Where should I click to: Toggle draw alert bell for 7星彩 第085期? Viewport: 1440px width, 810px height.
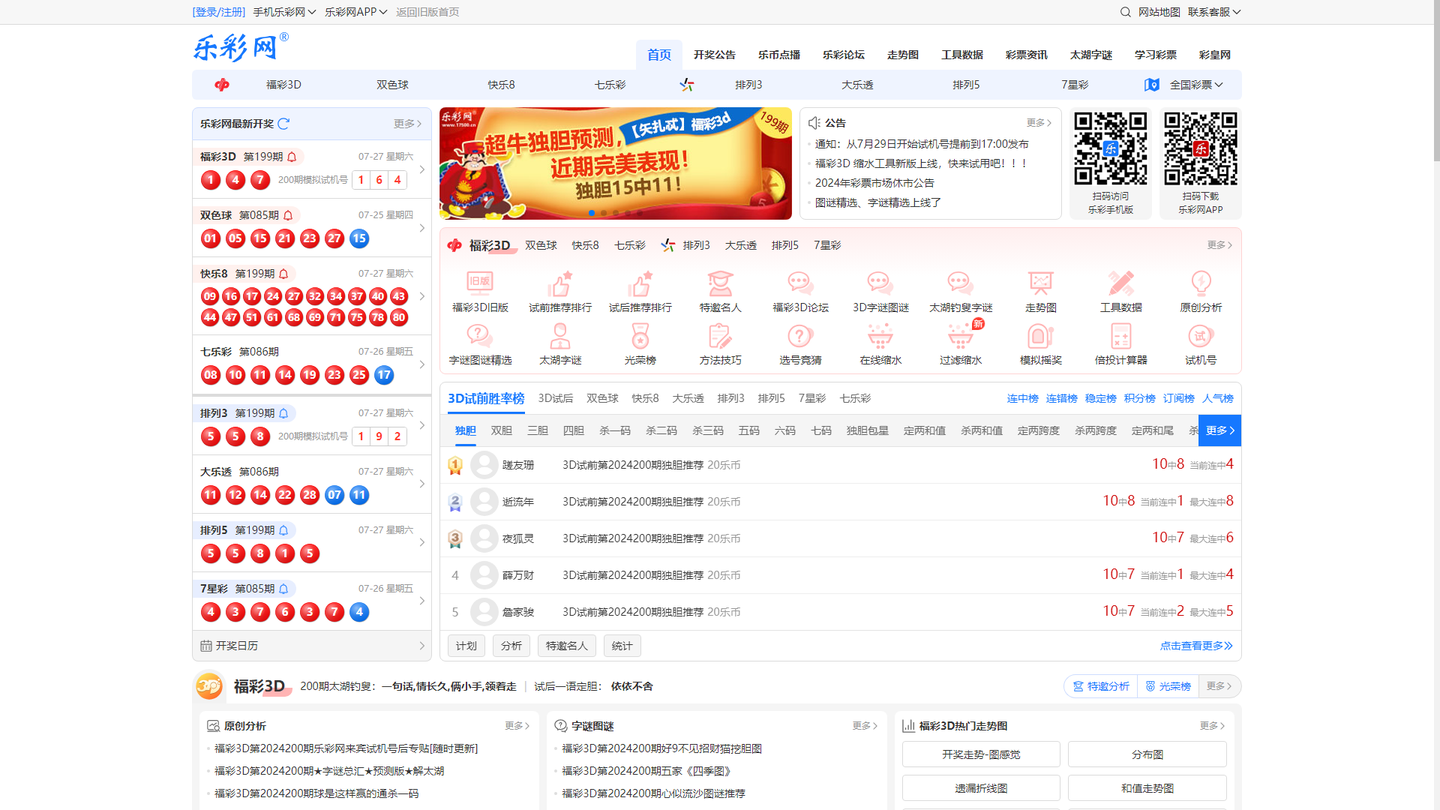[283, 589]
